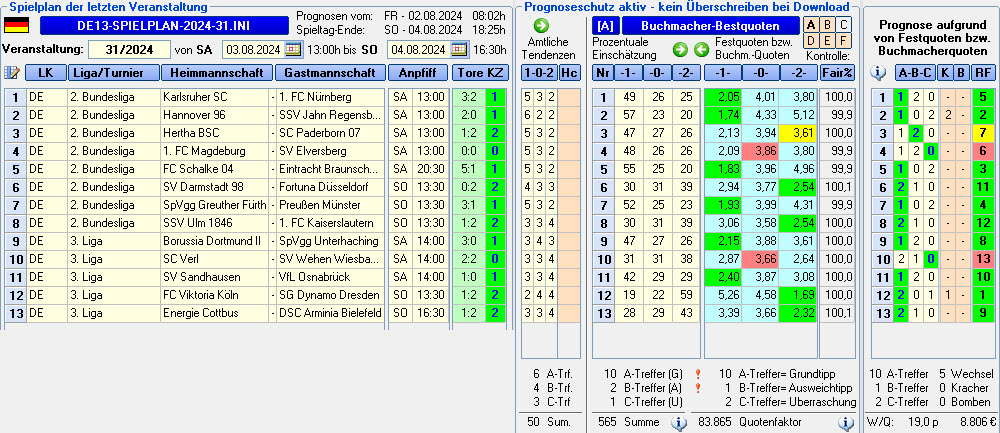Click the notepad edit icon left of LK
This screenshot has width=1000, height=433.
(11, 73)
